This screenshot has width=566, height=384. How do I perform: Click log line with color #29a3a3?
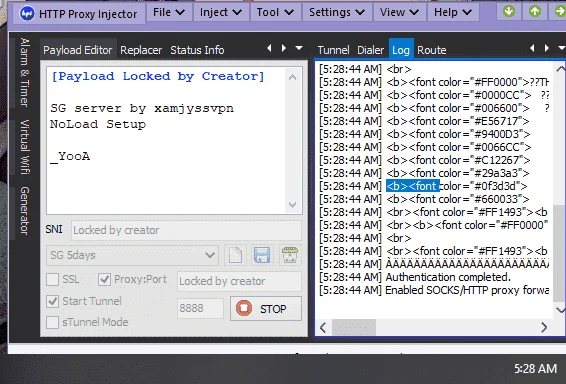[x=424, y=173]
